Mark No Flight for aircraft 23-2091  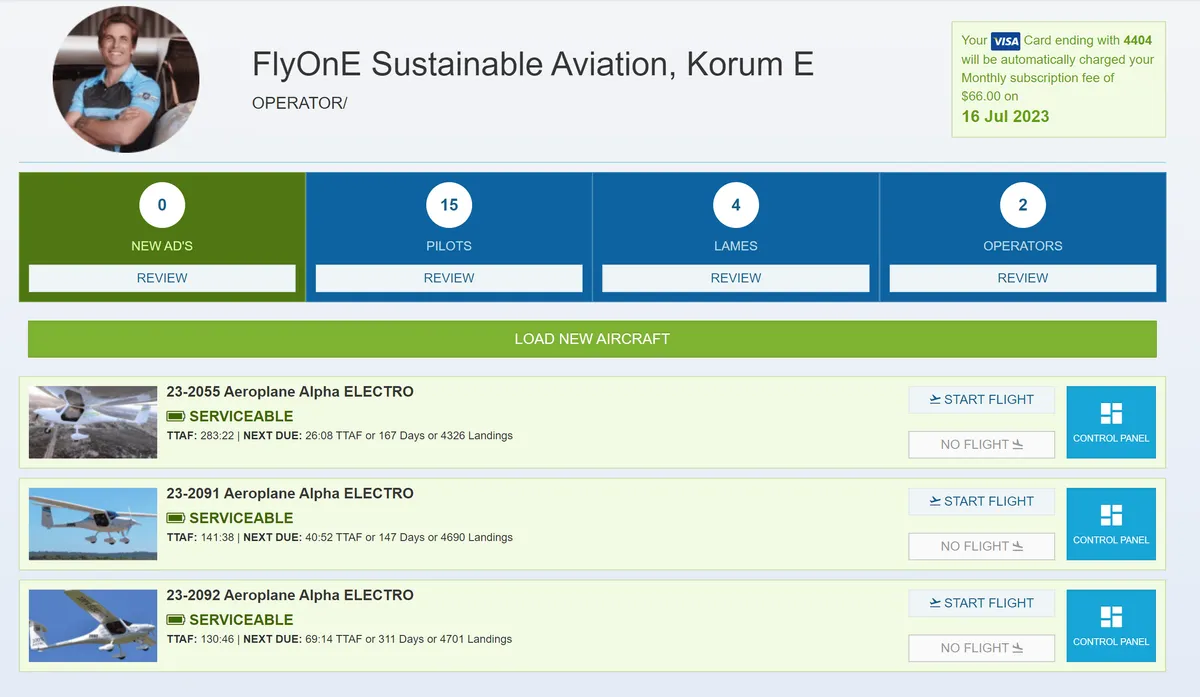pyautogui.click(x=982, y=547)
